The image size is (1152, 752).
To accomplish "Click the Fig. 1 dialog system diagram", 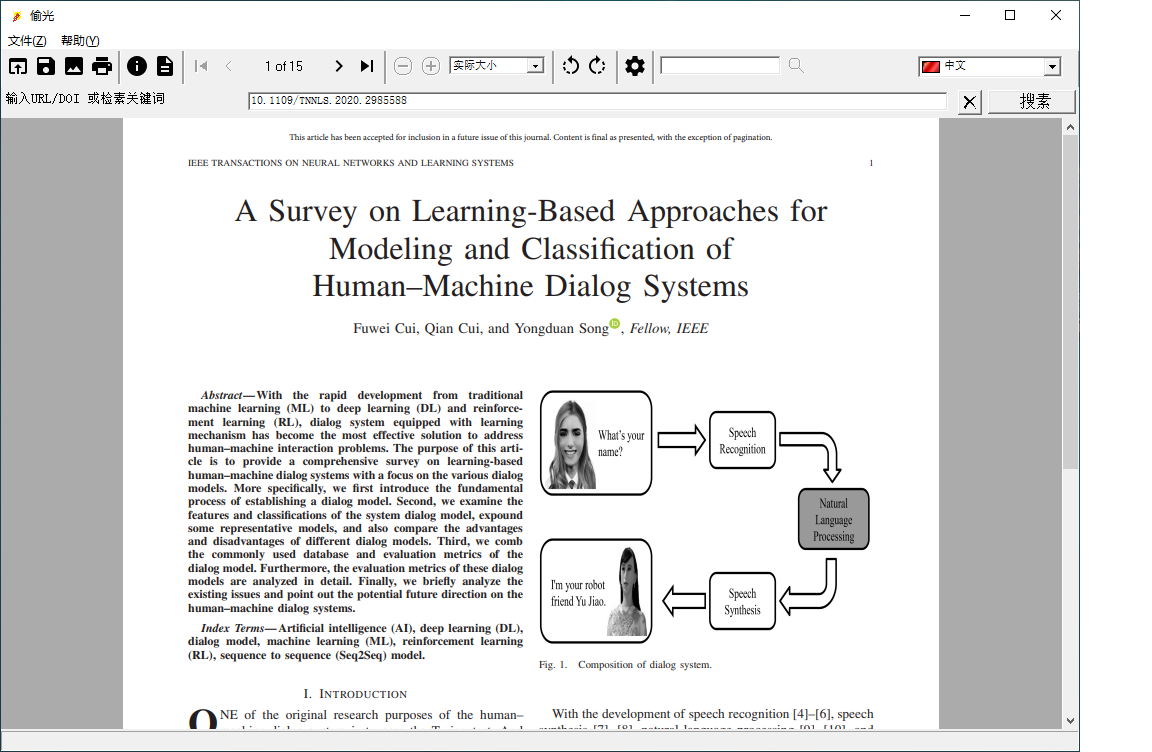I will click(705, 516).
